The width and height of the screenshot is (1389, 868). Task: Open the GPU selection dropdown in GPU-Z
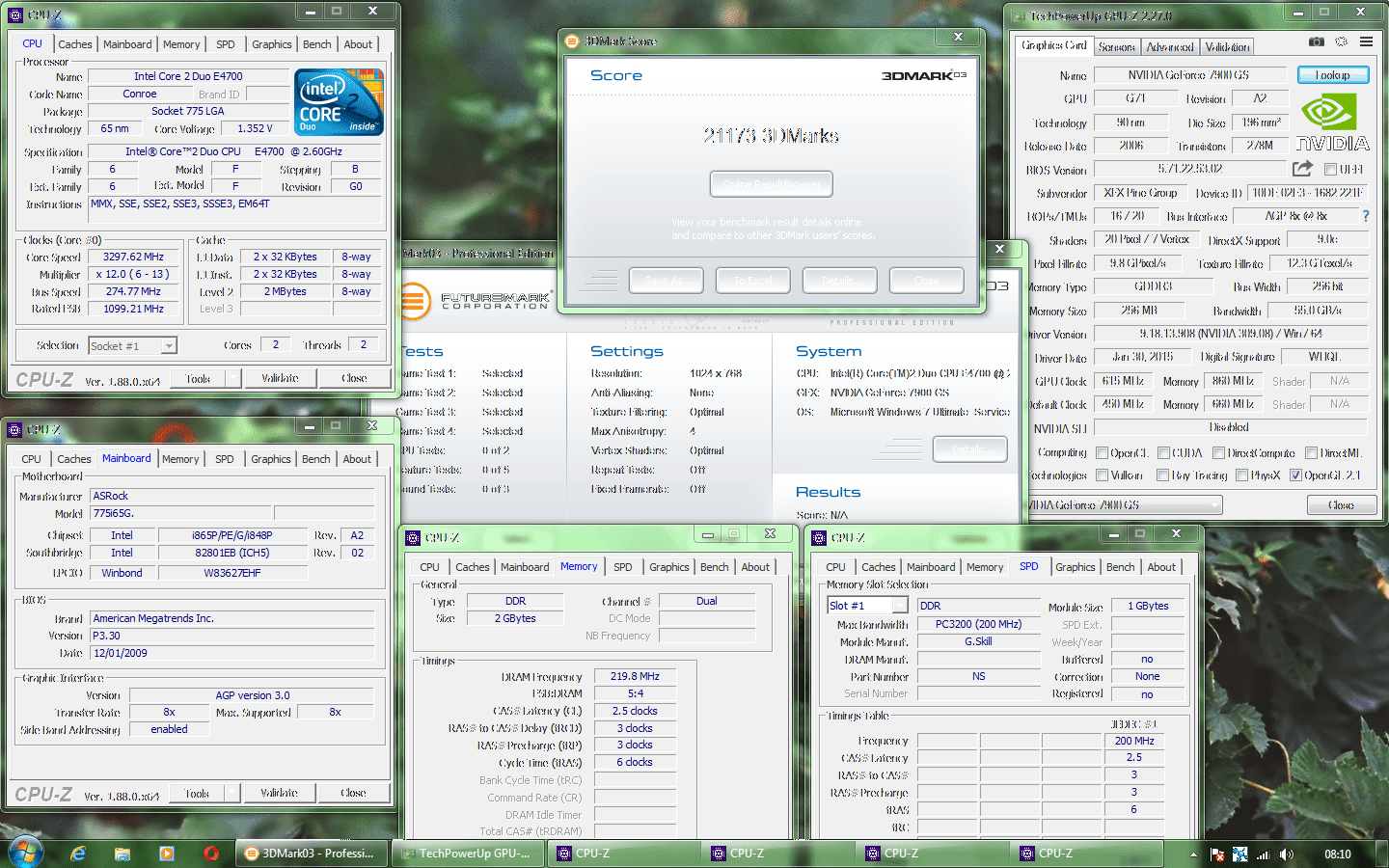coord(1214,504)
